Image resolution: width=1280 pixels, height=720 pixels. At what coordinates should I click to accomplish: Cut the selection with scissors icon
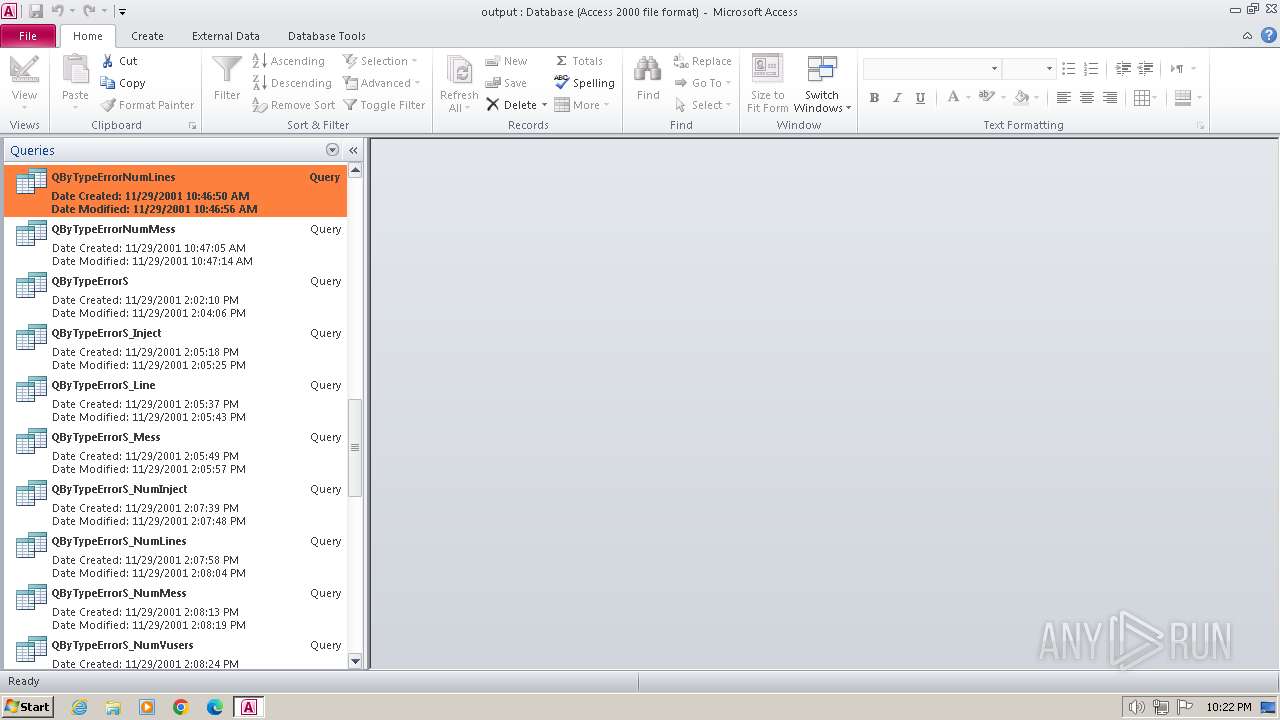(x=119, y=61)
